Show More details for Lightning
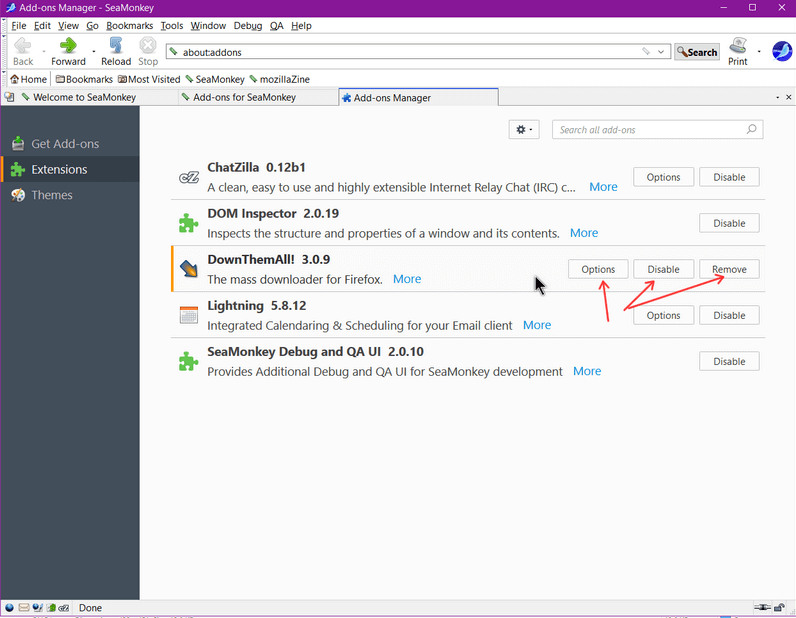Image resolution: width=796 pixels, height=618 pixels. [x=537, y=325]
